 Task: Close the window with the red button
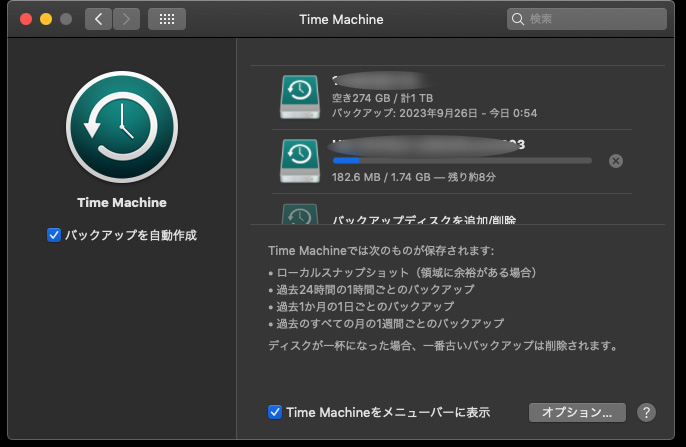tap(26, 19)
